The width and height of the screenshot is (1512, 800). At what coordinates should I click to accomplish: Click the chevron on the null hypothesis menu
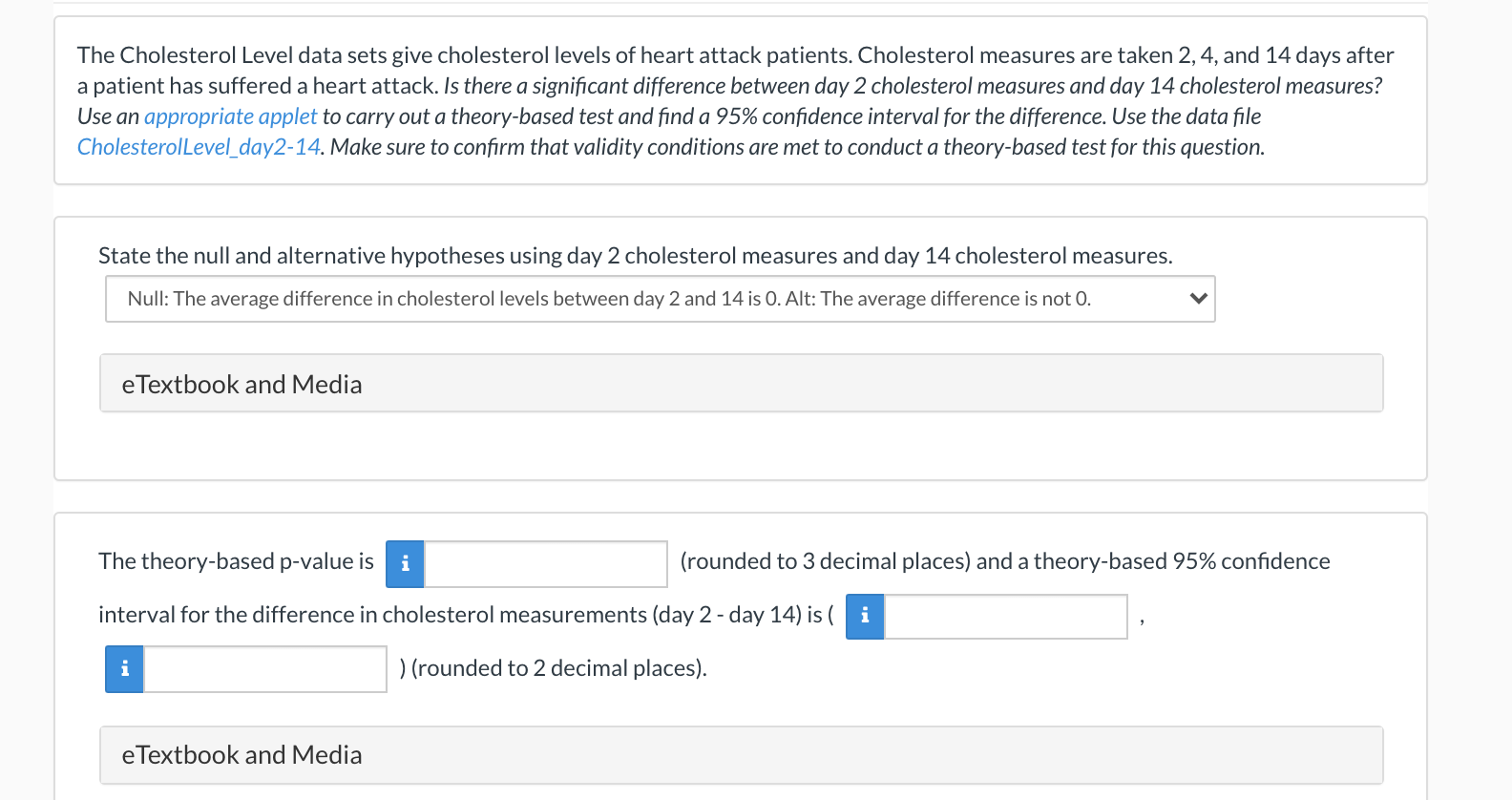tap(1198, 298)
